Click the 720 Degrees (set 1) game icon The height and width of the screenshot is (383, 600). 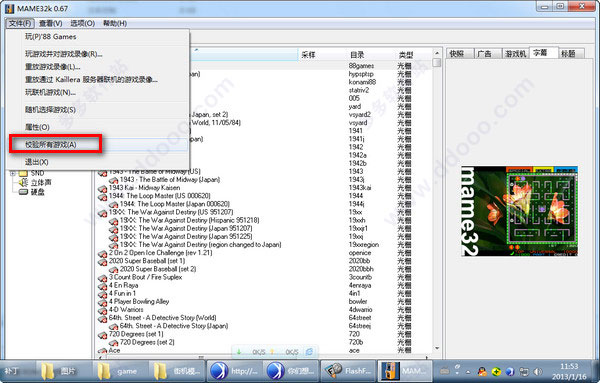102,335
